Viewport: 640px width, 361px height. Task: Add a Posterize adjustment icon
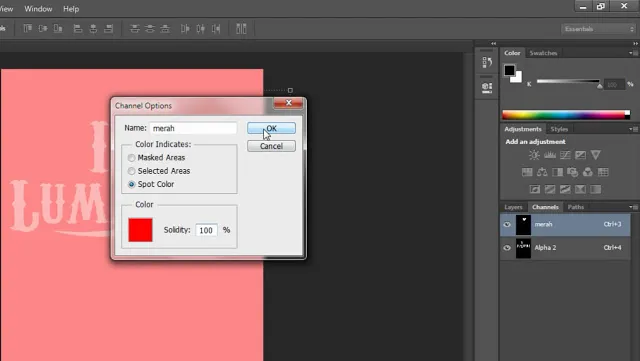coord(549,189)
